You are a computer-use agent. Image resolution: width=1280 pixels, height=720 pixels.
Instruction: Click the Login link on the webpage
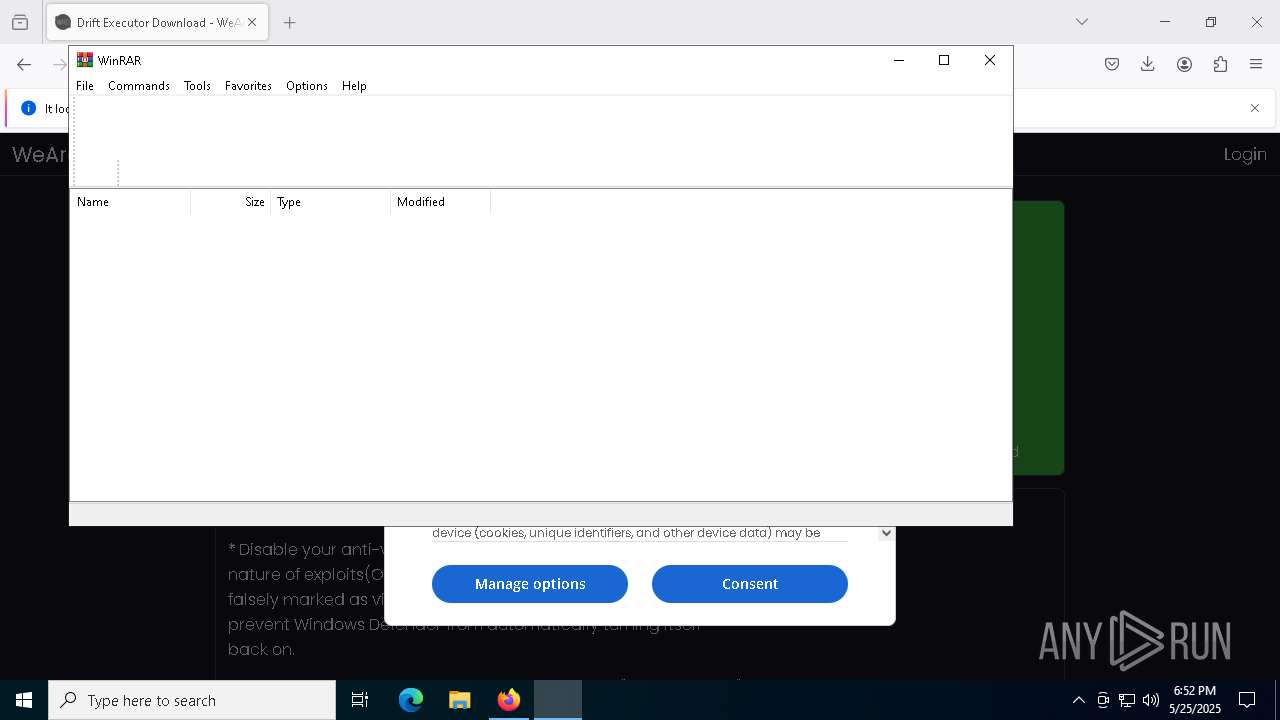coord(1245,154)
